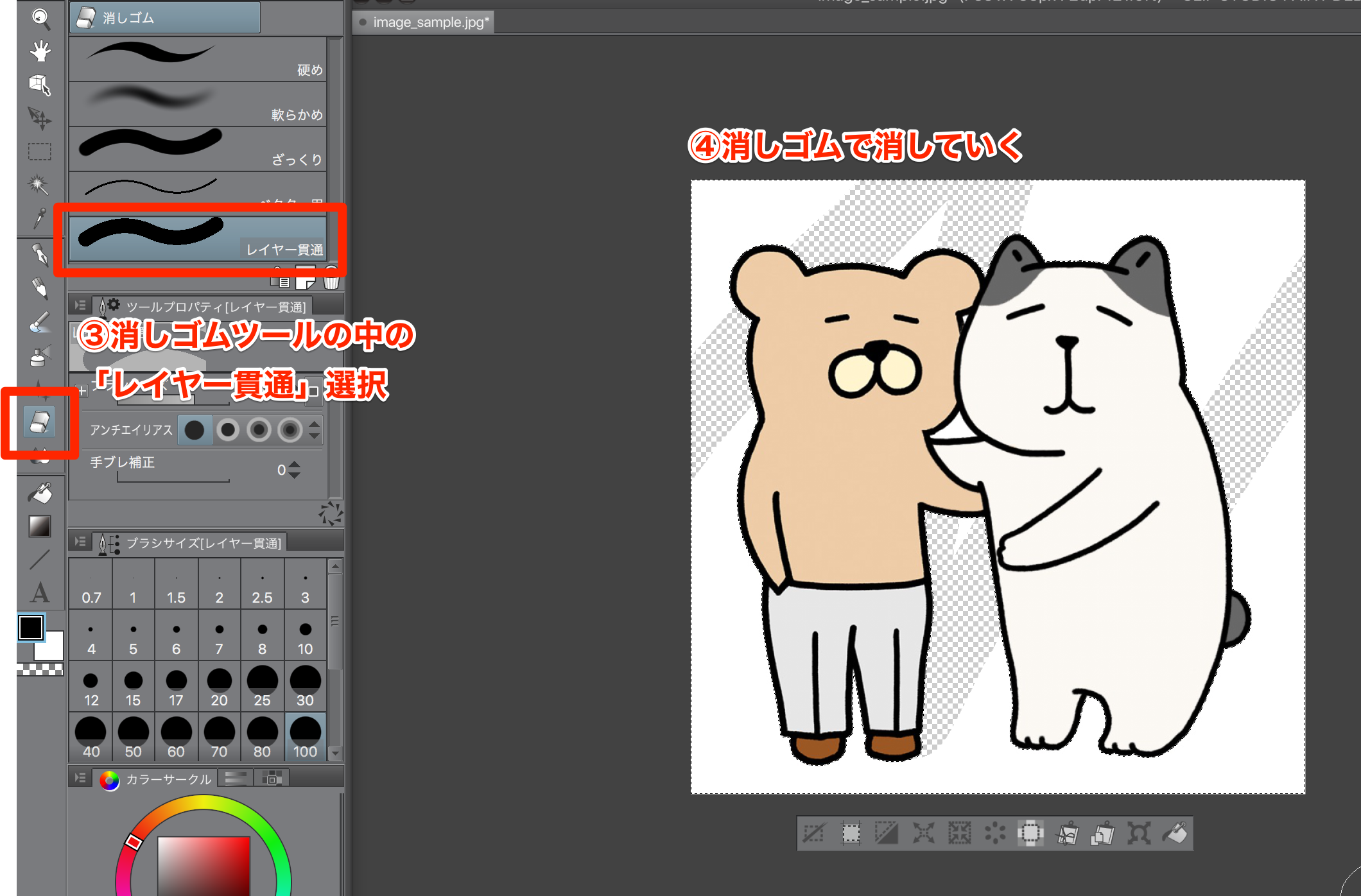Select the Eyedropper tool
This screenshot has height=896, width=1361.
click(x=40, y=218)
